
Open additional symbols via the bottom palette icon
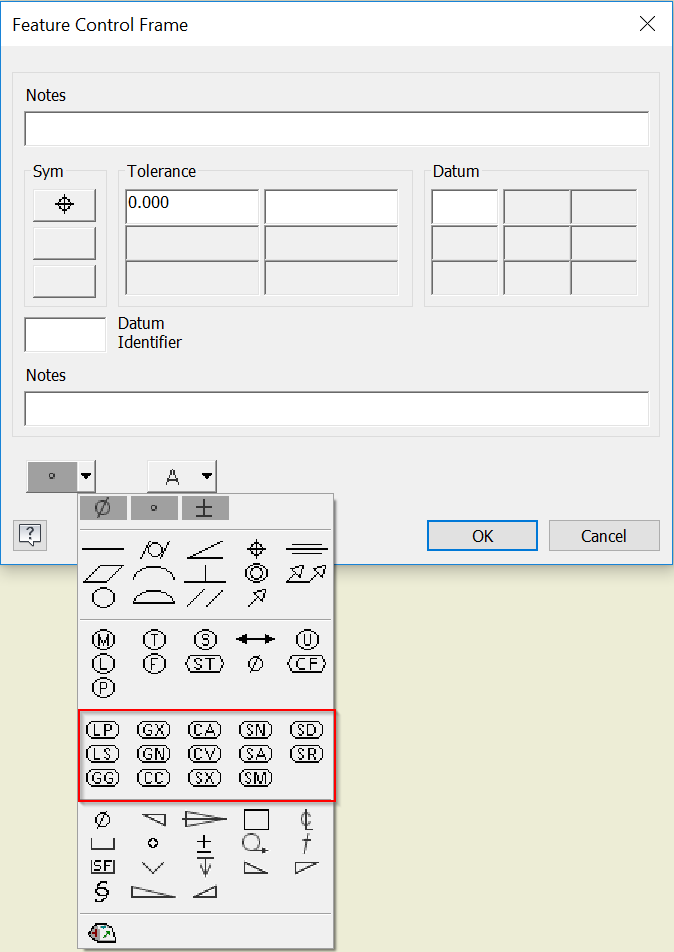click(x=101, y=931)
